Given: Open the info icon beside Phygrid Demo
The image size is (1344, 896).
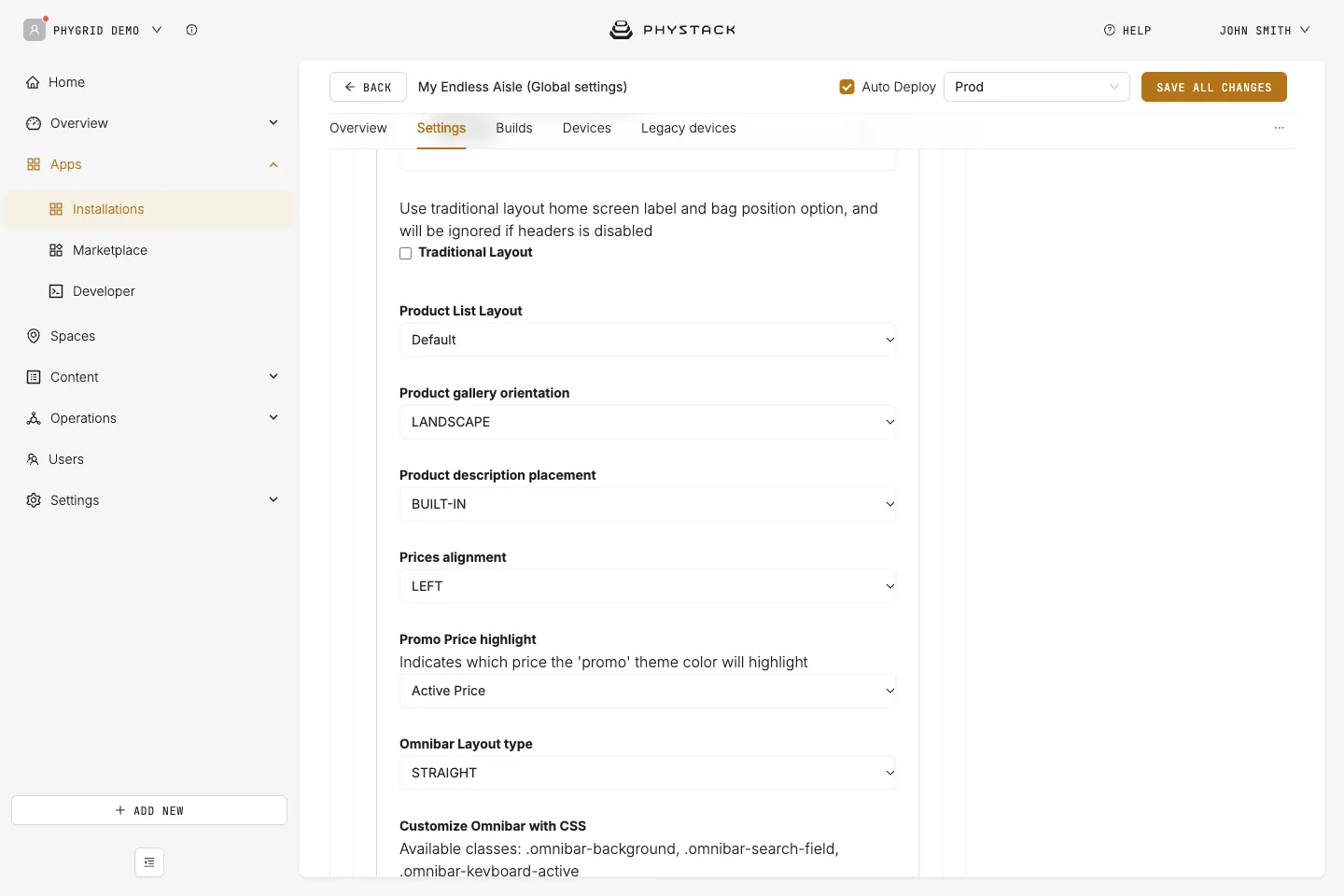Looking at the screenshot, I should (191, 30).
